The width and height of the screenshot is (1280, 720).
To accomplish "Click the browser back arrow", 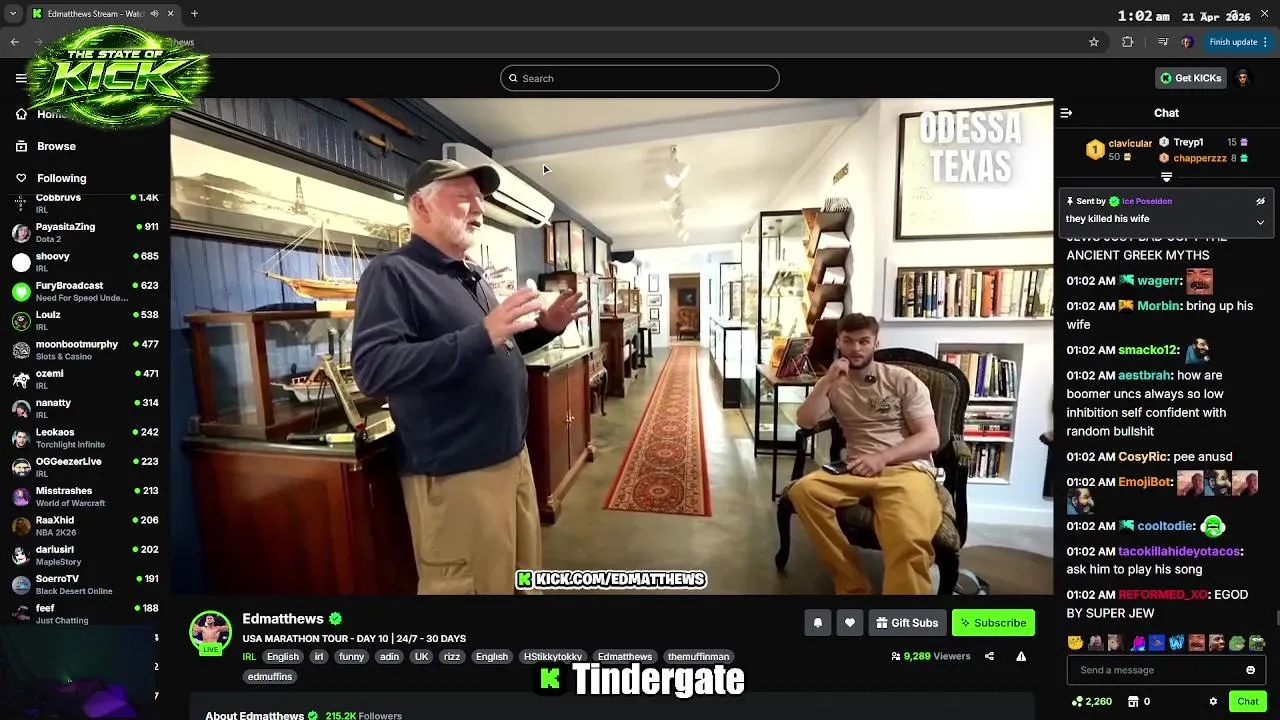I will pos(15,42).
